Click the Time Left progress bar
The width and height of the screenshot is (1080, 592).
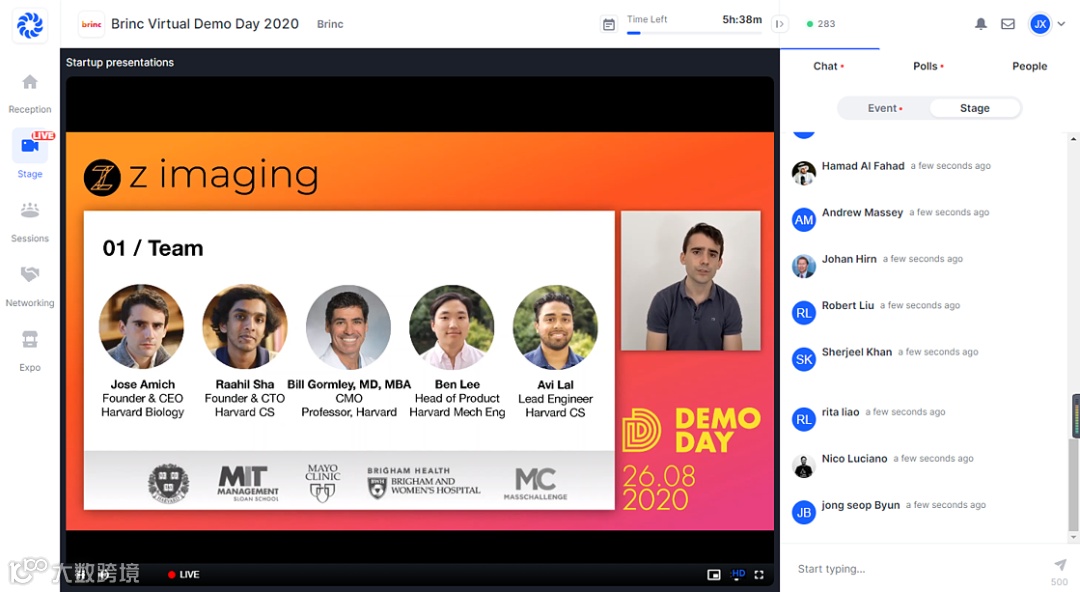click(x=694, y=32)
